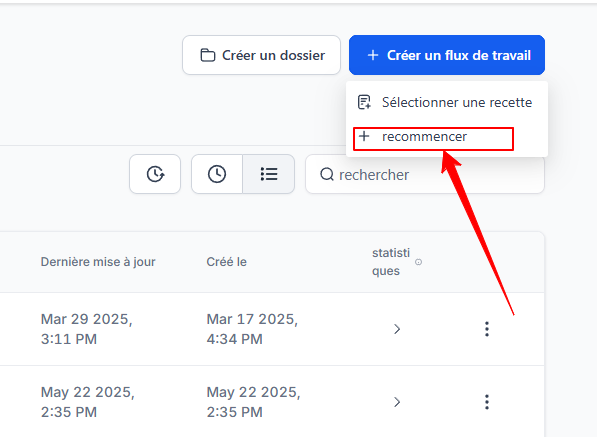Open three-dot menu for May 22 2025 row

pos(487,402)
